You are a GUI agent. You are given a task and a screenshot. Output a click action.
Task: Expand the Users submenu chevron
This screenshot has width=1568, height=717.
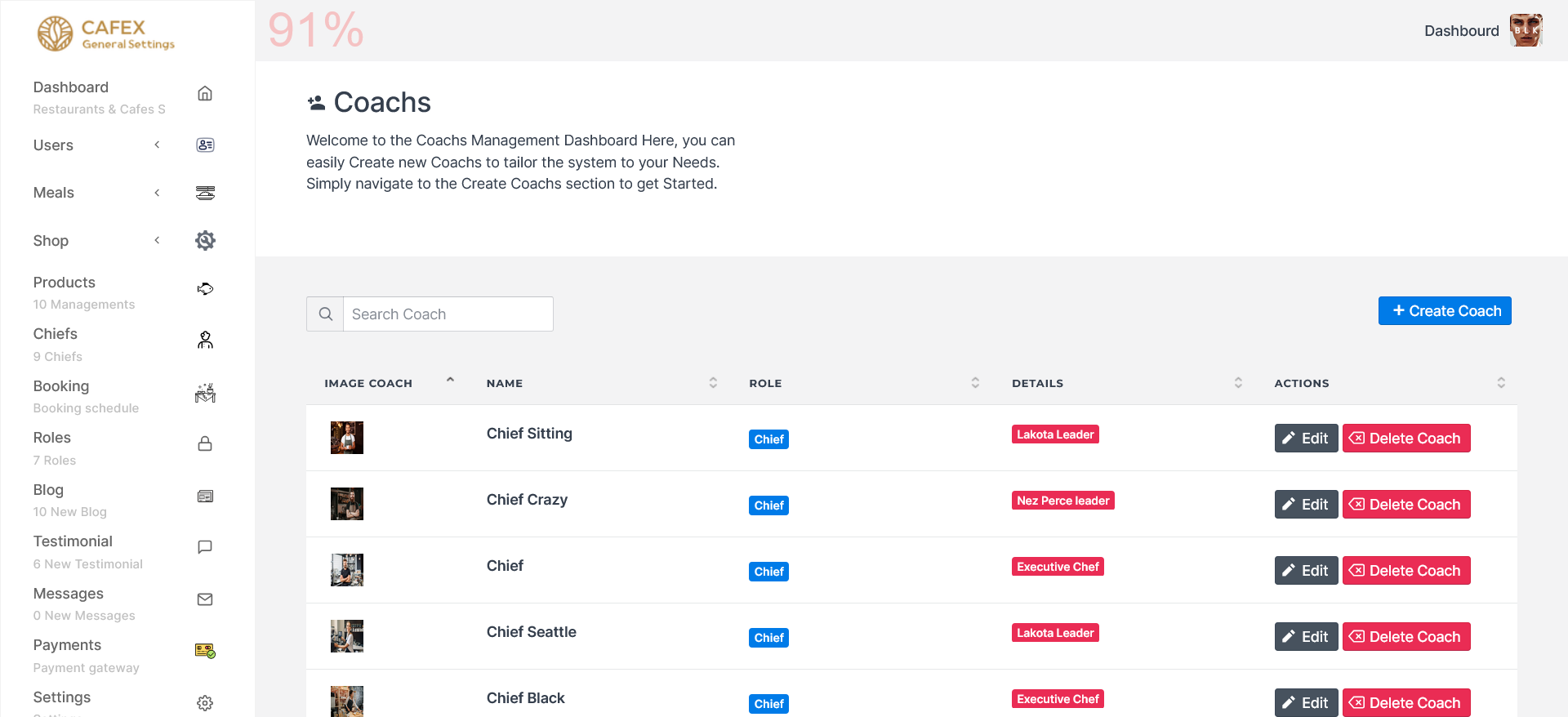pos(157,145)
